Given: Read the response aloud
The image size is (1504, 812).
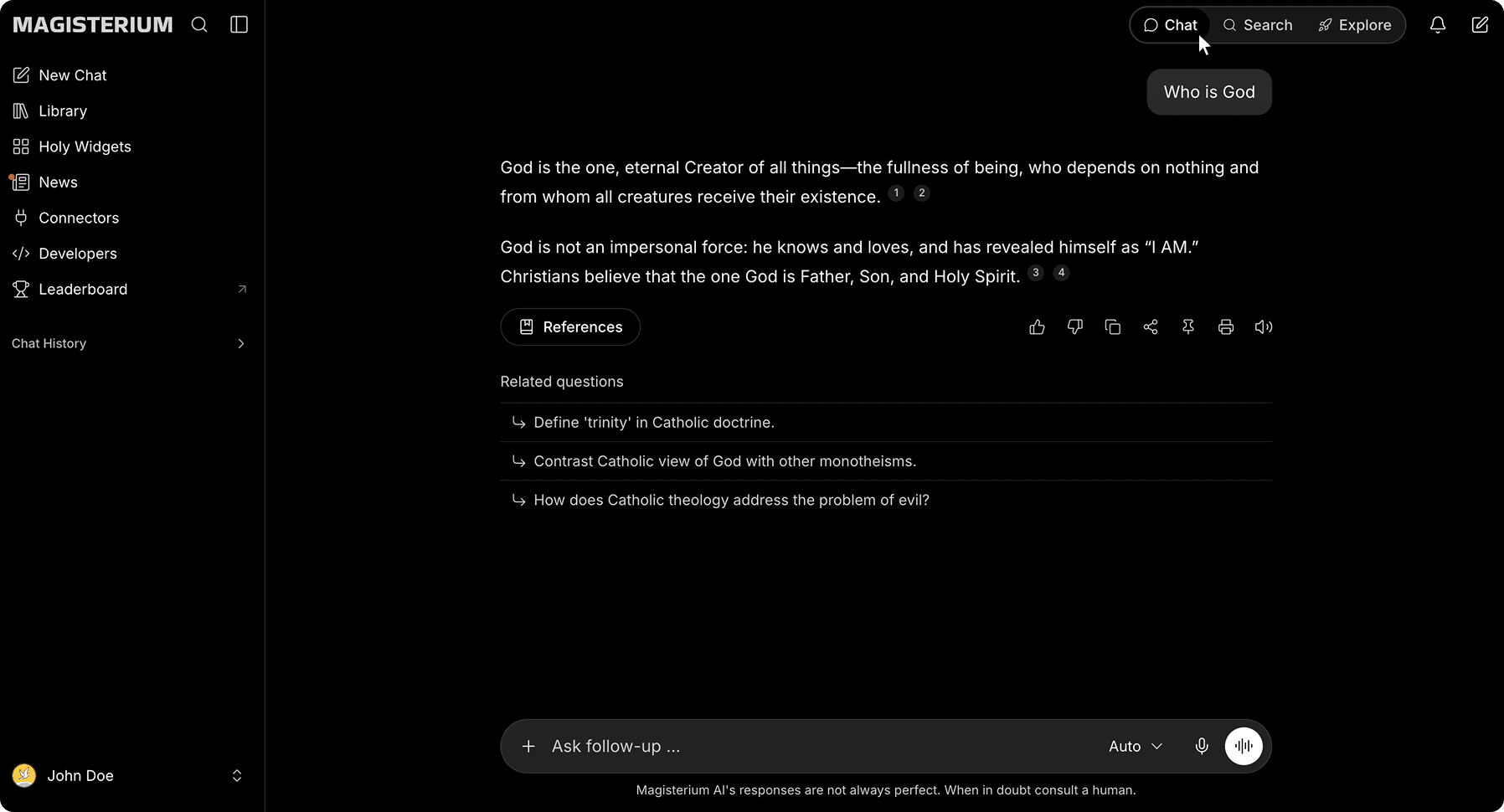Looking at the screenshot, I should (1264, 327).
